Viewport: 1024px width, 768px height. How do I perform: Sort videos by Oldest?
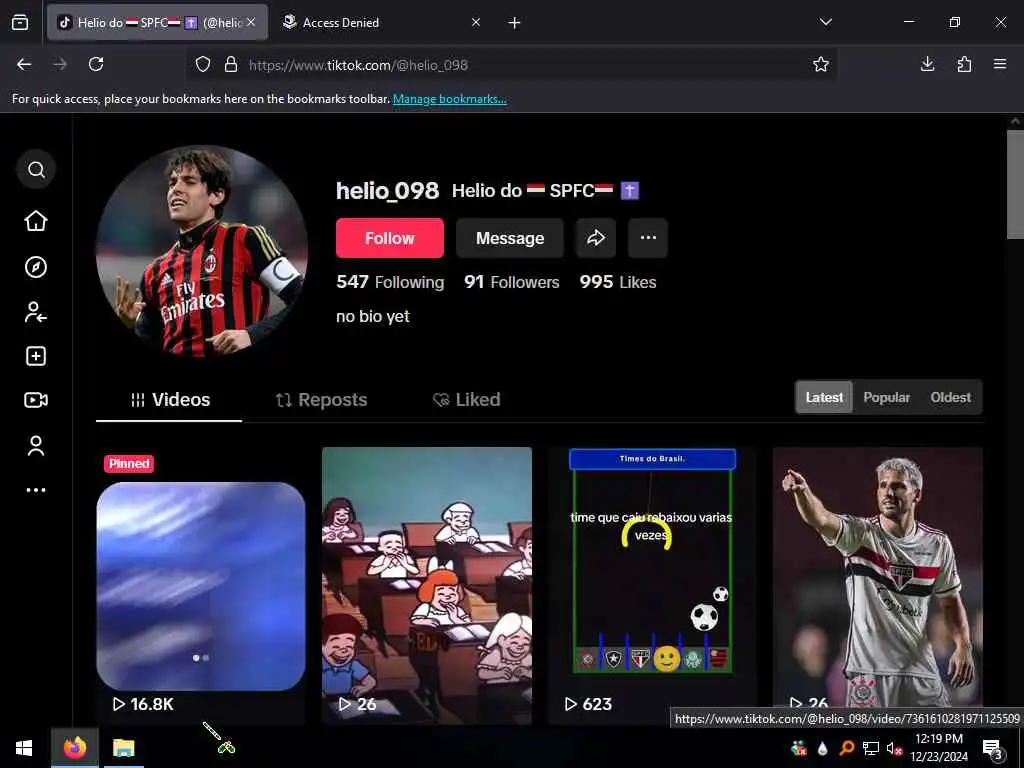950,397
